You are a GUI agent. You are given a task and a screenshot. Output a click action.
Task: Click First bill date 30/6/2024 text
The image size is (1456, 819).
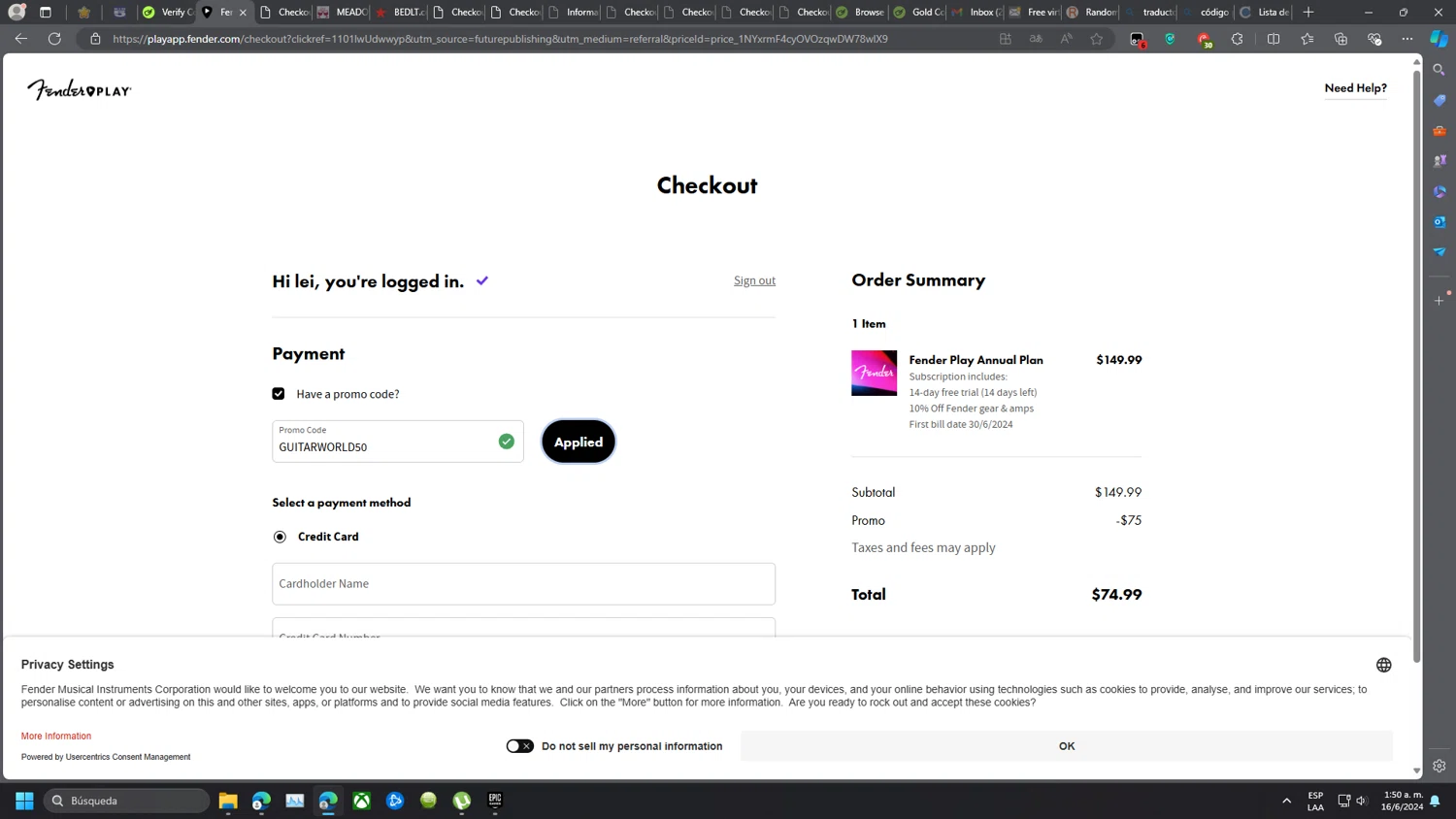961,424
